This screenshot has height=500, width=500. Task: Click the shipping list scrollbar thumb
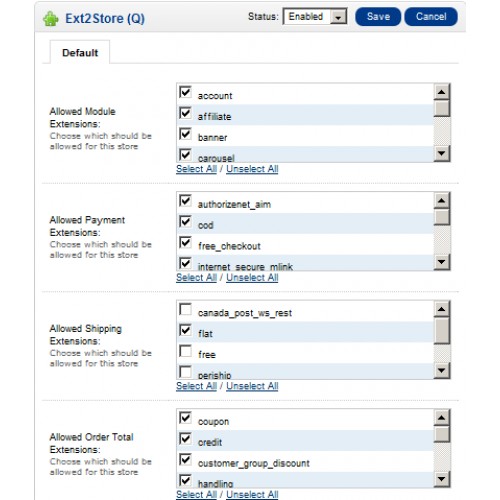pyautogui.click(x=442, y=331)
